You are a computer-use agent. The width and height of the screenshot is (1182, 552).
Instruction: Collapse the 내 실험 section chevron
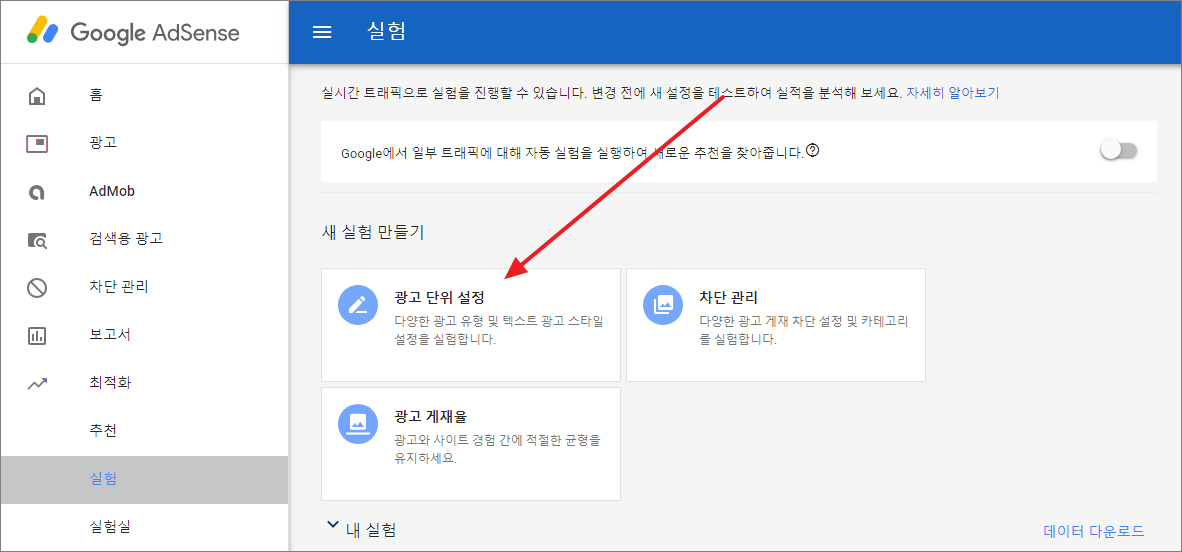[x=332, y=526]
